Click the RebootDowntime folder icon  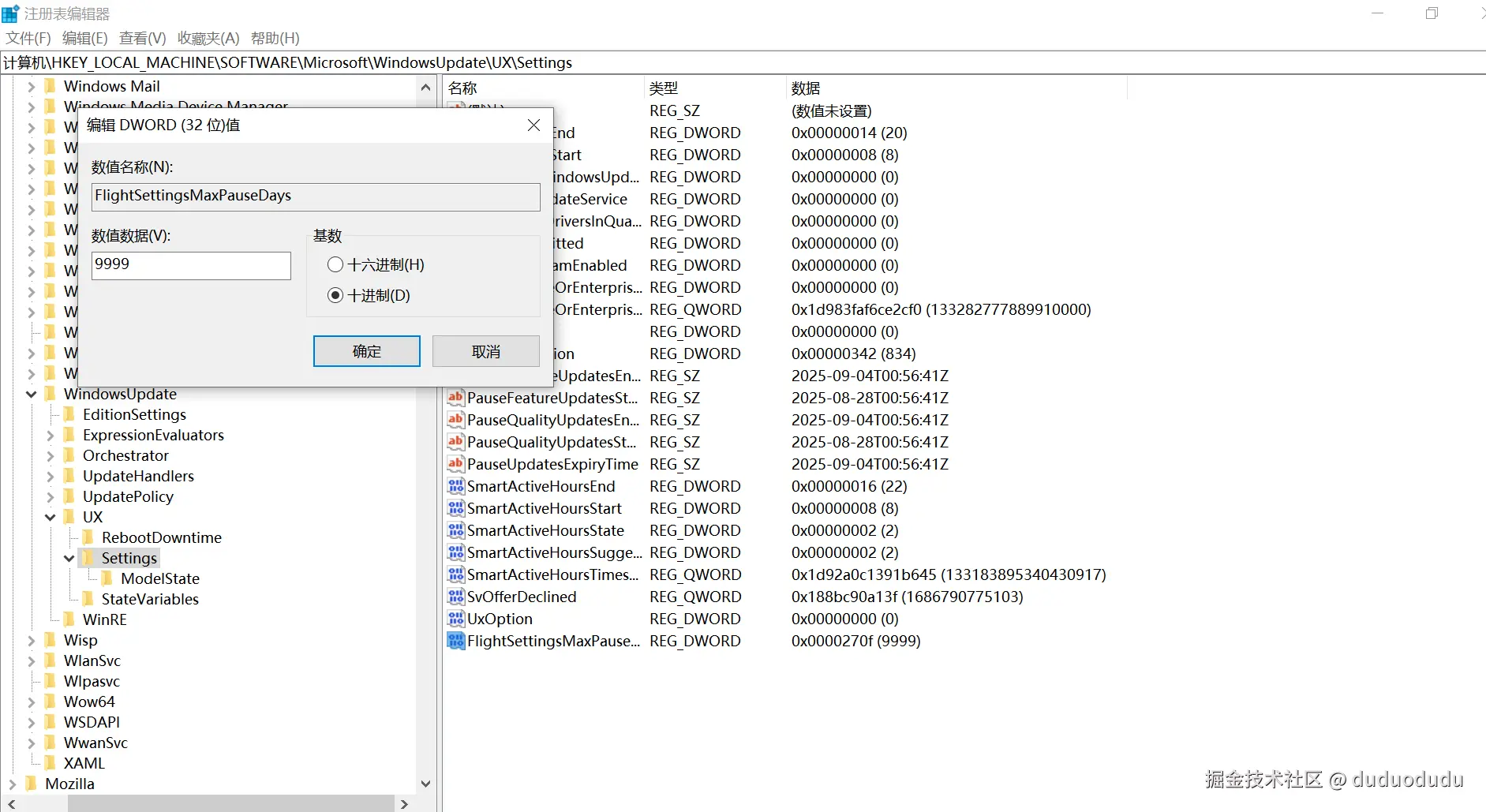click(x=88, y=537)
